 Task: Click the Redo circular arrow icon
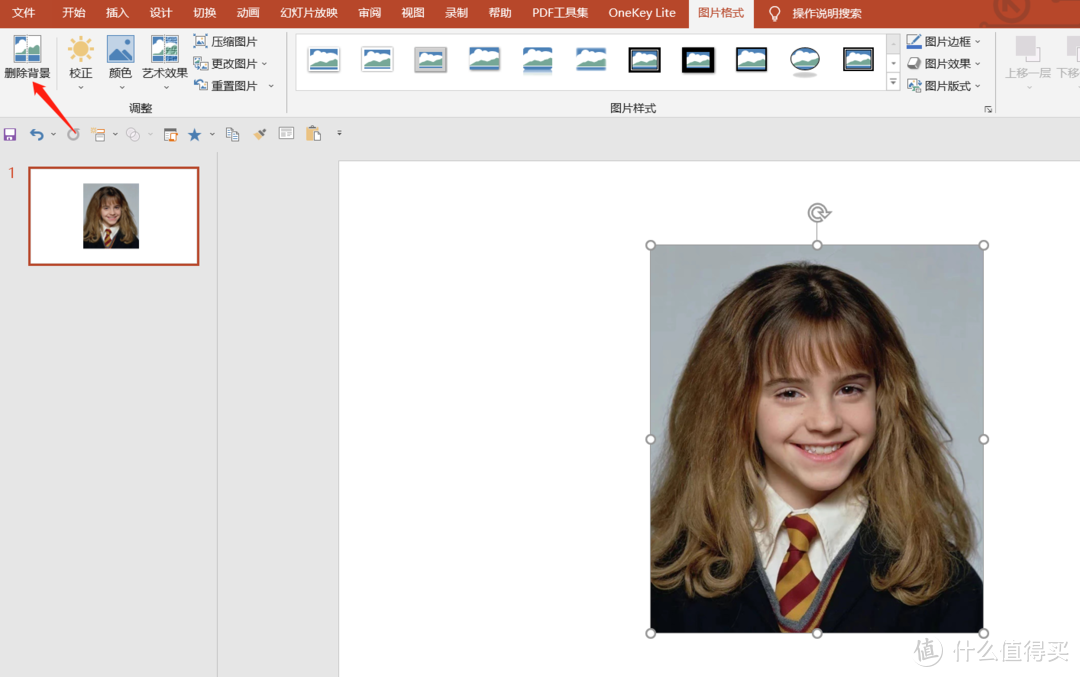pos(73,134)
